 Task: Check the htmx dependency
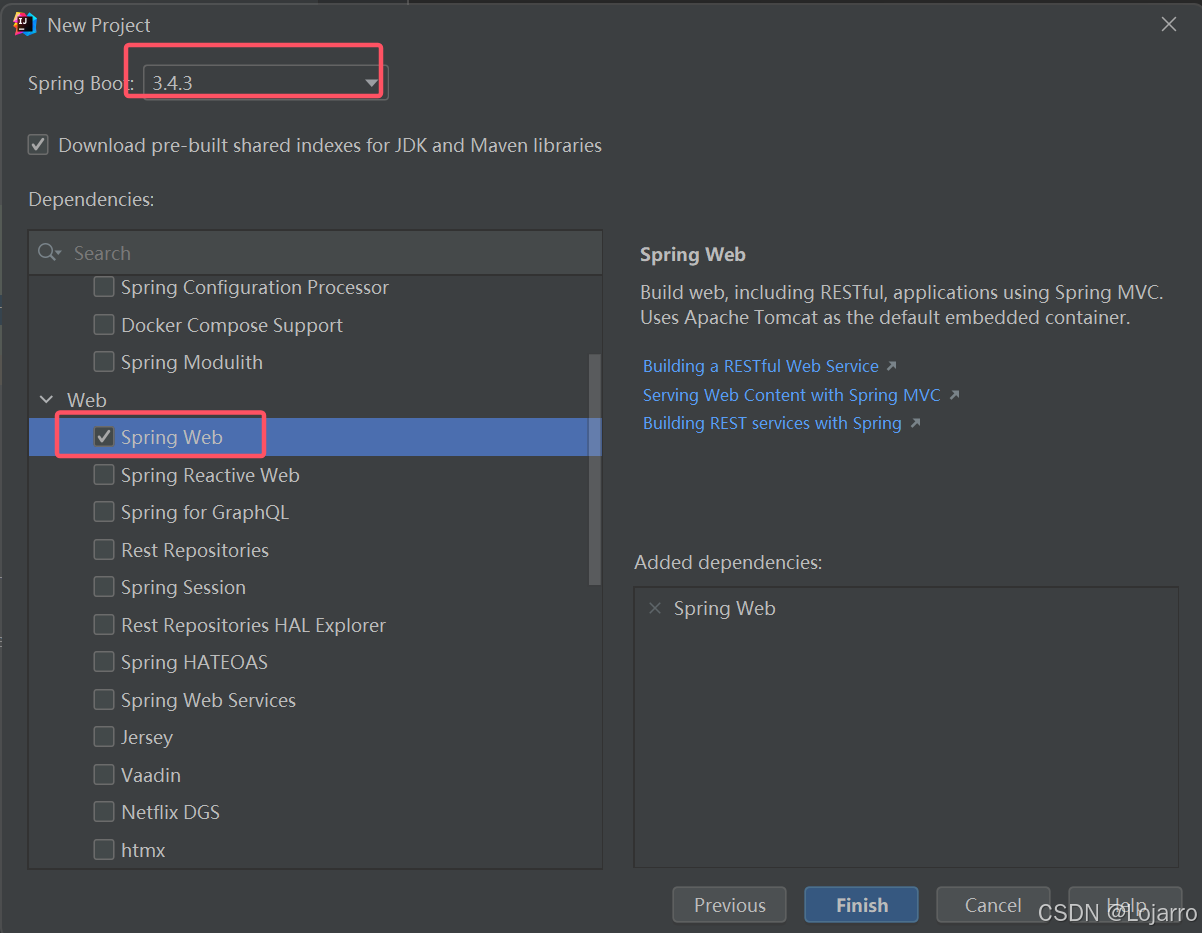pyautogui.click(x=103, y=850)
